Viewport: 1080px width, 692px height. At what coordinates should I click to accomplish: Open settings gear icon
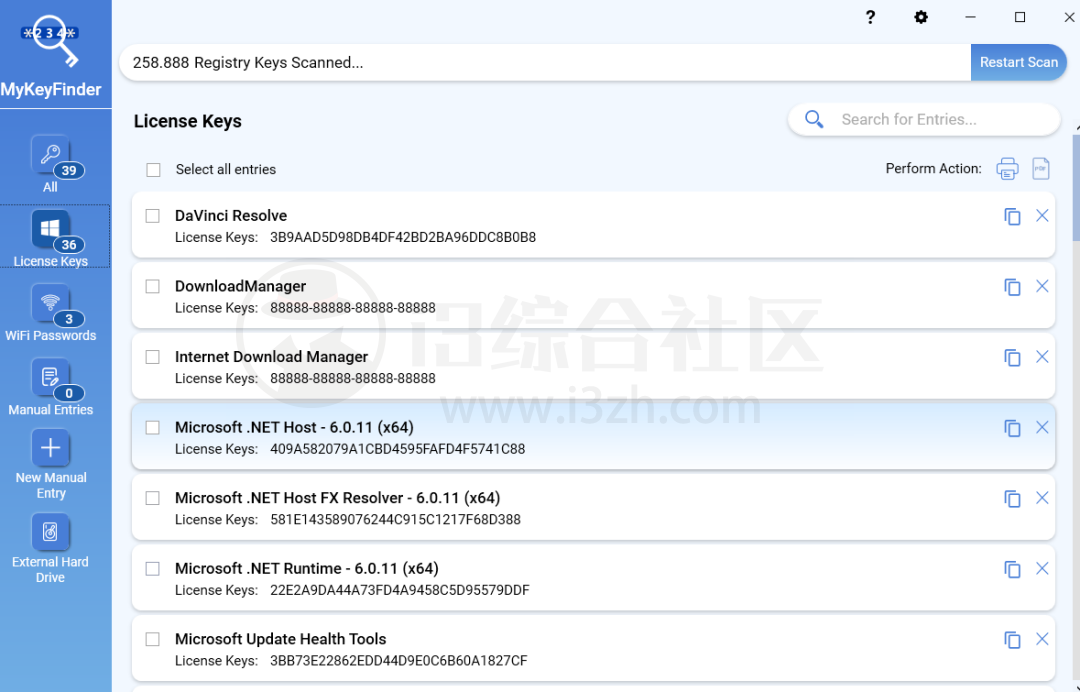pos(921,17)
